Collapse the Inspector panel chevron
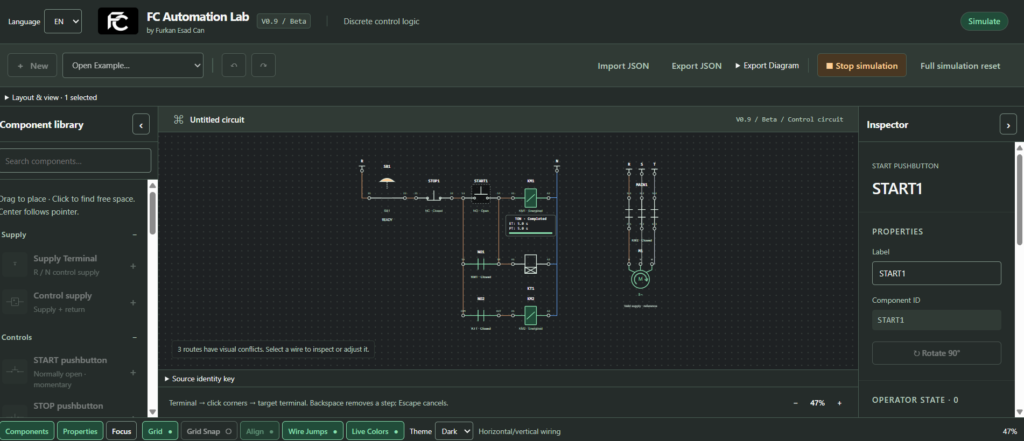 coord(1008,124)
